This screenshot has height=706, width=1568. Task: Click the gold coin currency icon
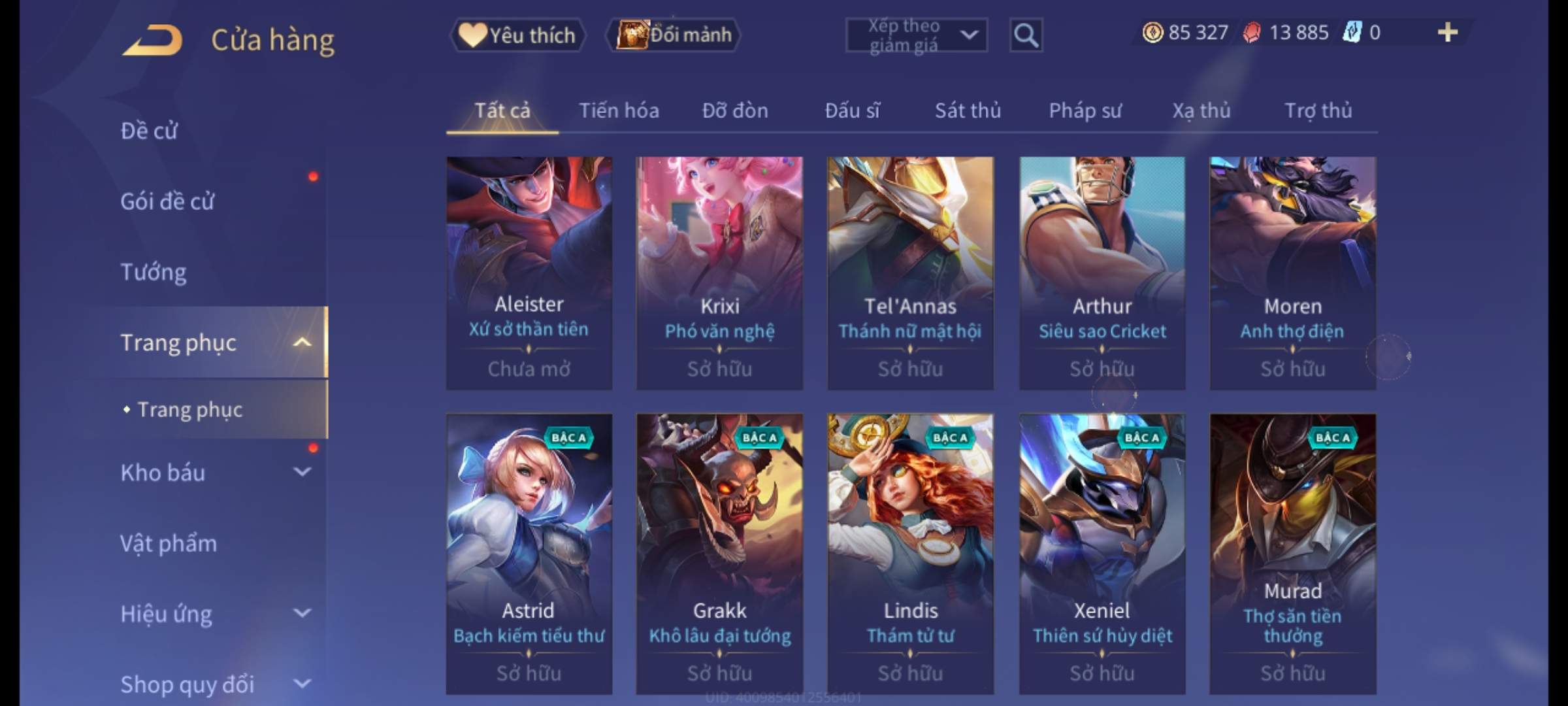coord(1152,32)
